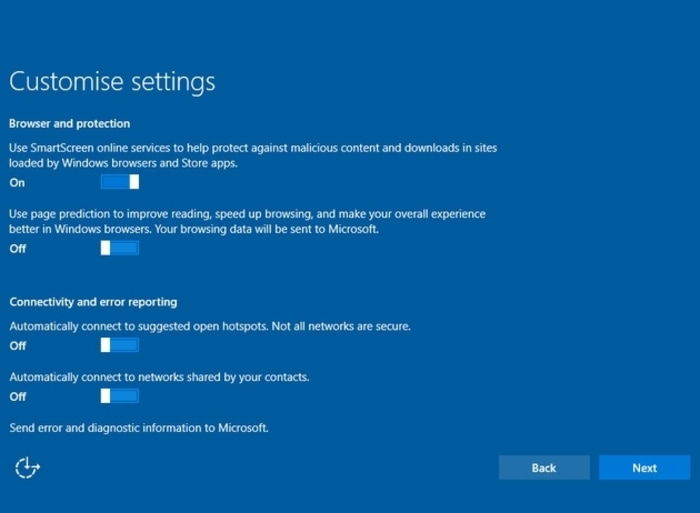Screen dimensions: 700x513
Task: Click 'Send error and diagnostic information to Microsoft.' text
Action: [x=139, y=428]
